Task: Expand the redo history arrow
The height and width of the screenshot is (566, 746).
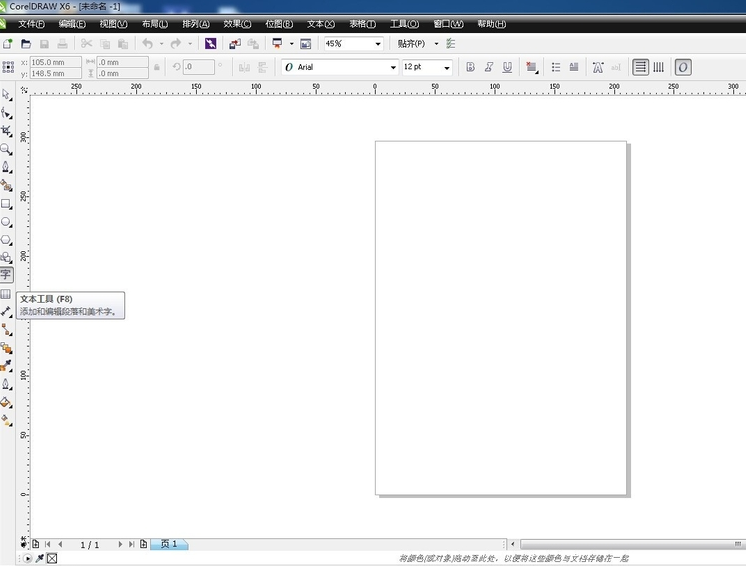Action: click(189, 44)
